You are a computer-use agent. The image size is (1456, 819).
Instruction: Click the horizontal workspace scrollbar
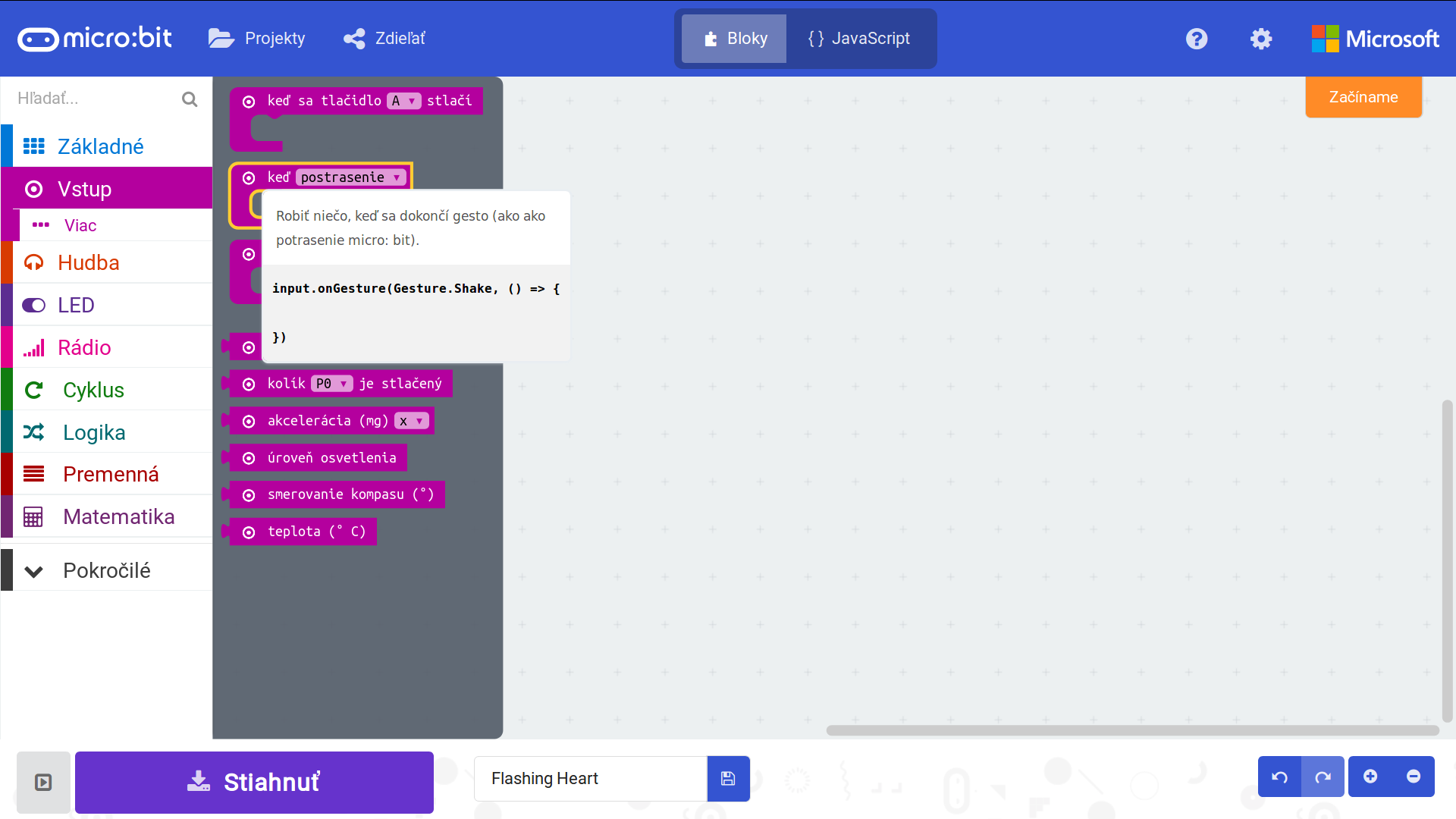(1131, 730)
